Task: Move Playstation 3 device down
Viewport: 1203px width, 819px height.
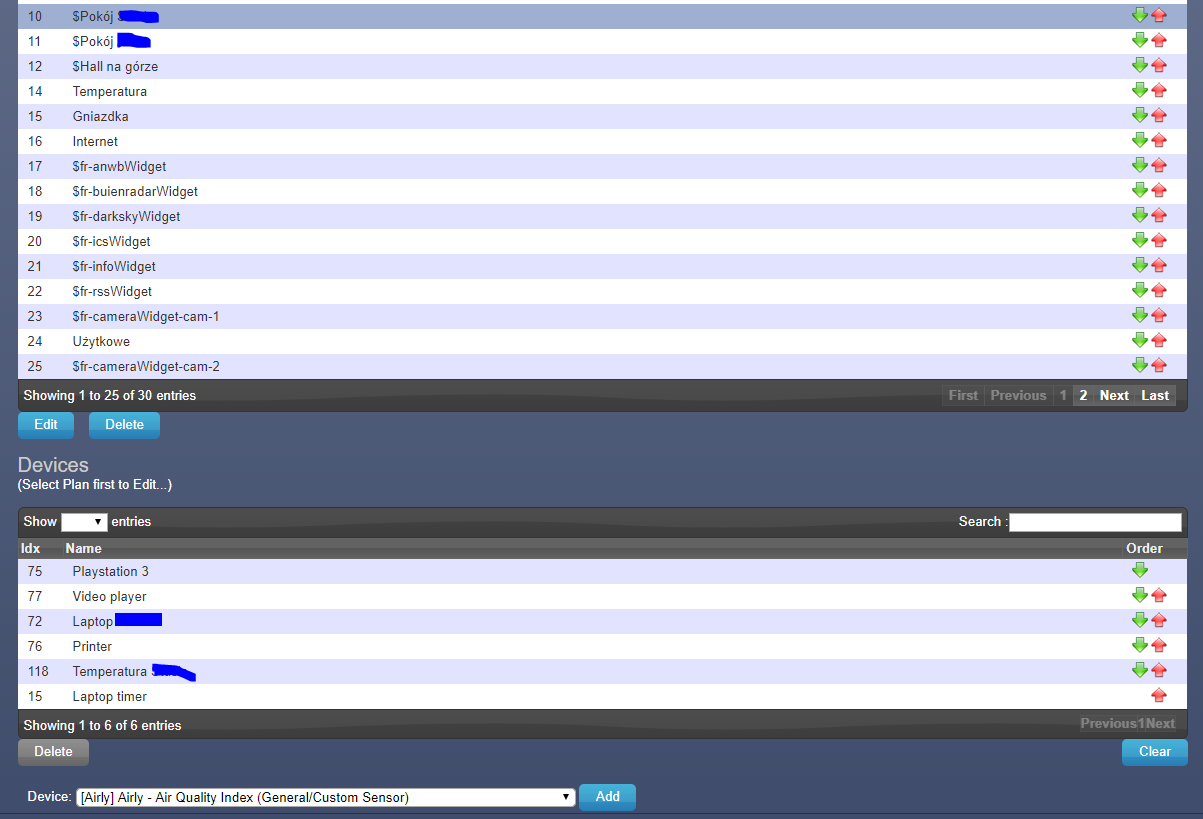Action: [1139, 570]
